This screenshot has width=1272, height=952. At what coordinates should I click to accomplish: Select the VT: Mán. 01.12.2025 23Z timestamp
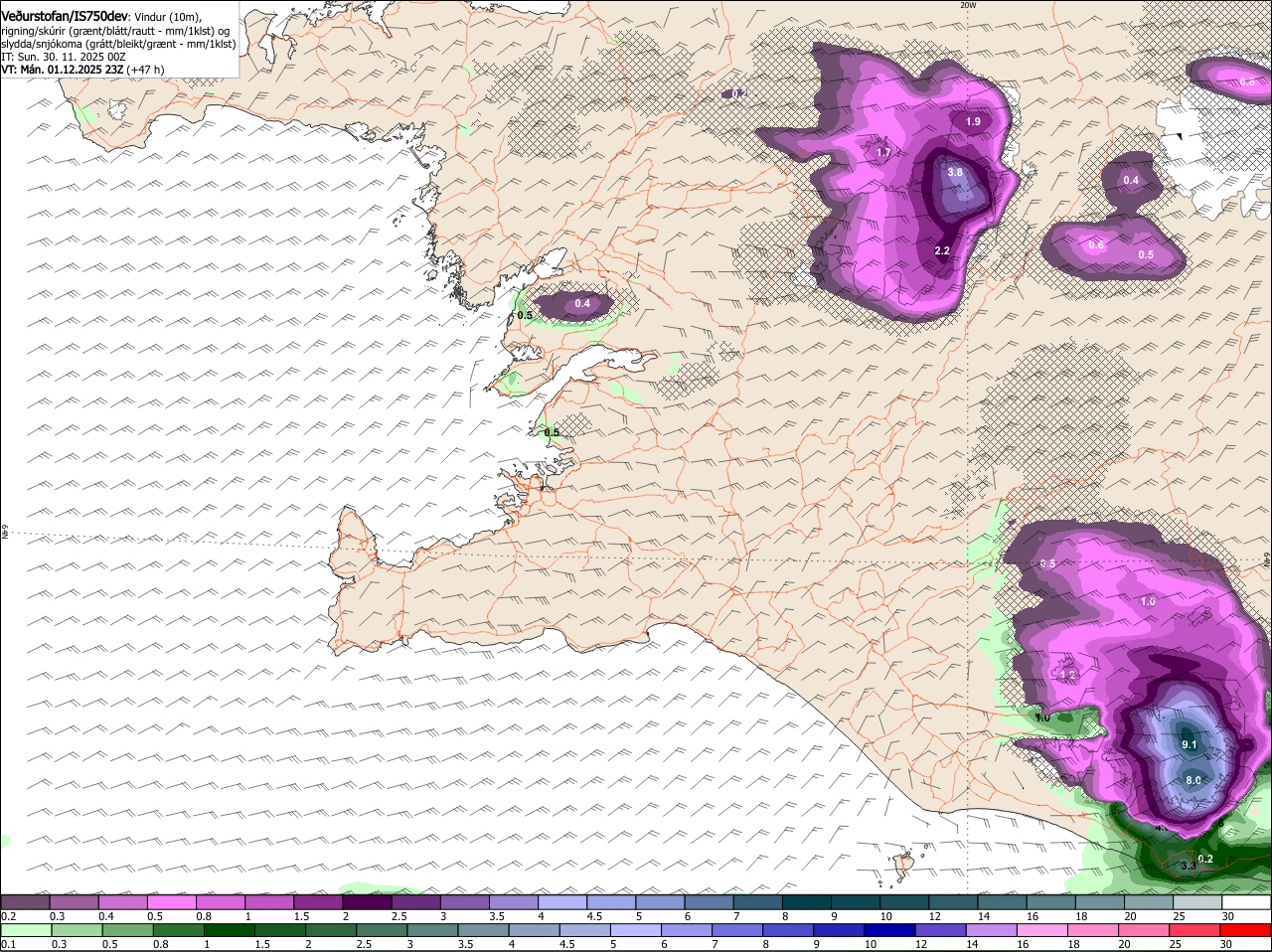click(62, 70)
